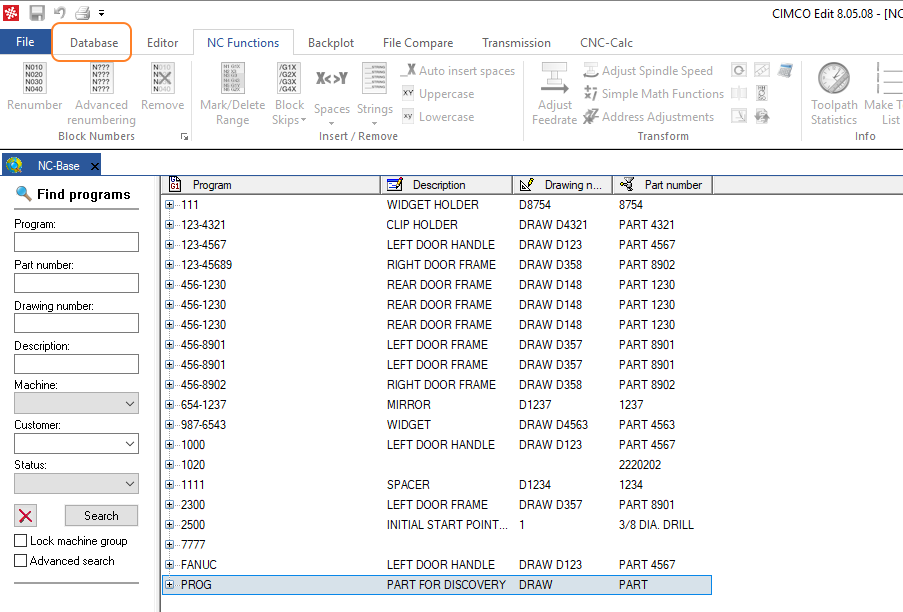Select the 2220202 part number cell

[640, 465]
